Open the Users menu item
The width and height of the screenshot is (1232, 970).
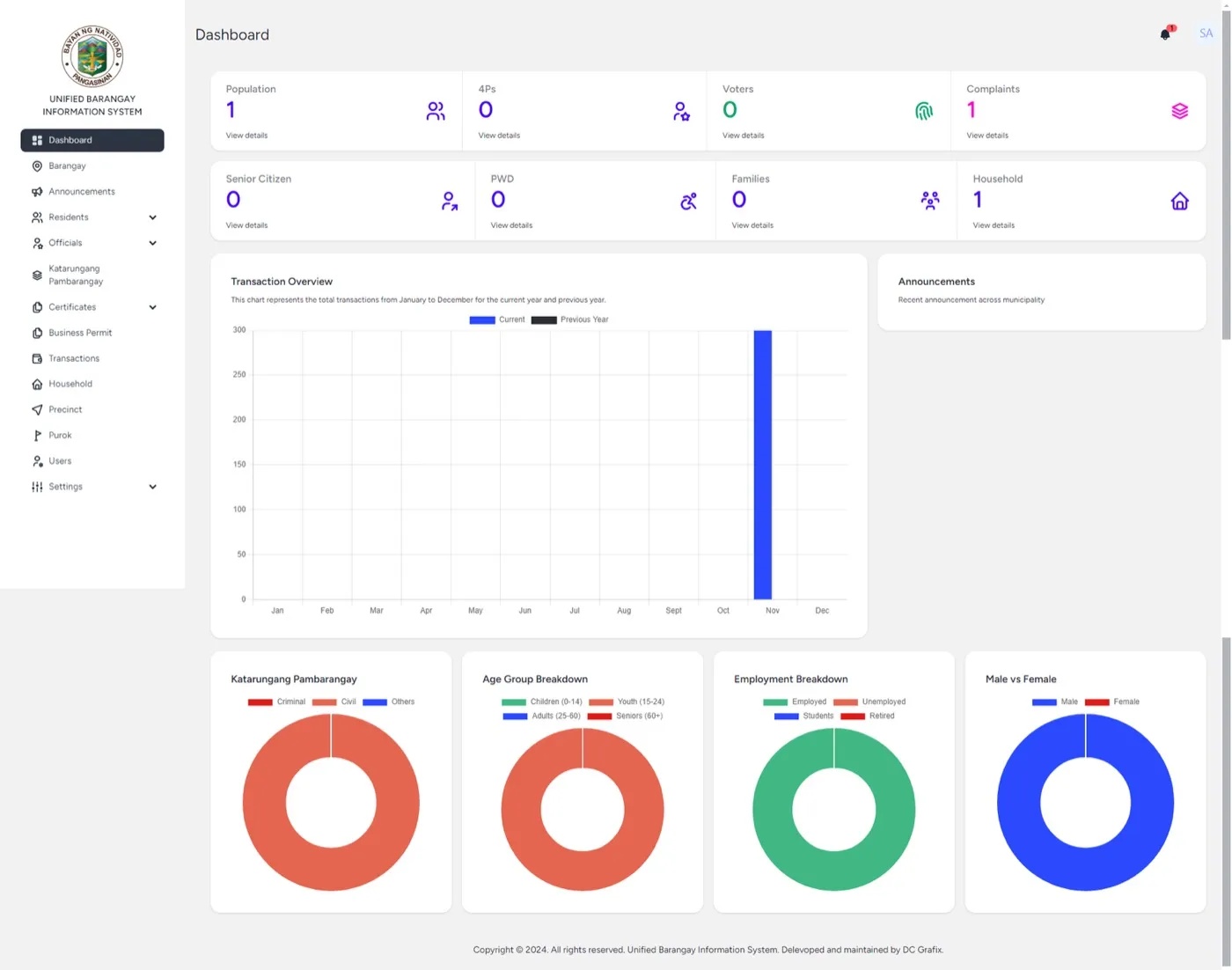pyautogui.click(x=92, y=461)
